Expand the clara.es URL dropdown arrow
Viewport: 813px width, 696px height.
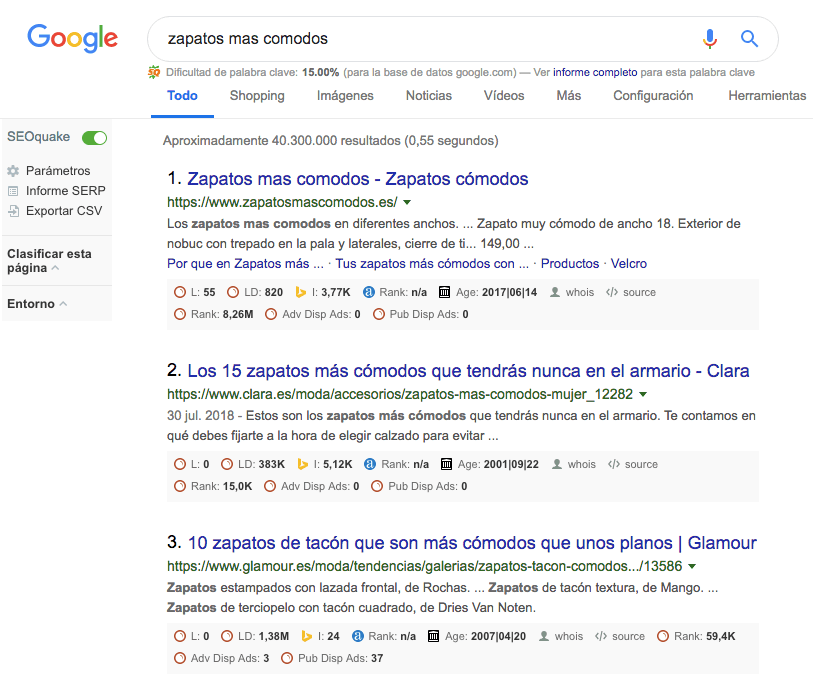pyautogui.click(x=643, y=394)
